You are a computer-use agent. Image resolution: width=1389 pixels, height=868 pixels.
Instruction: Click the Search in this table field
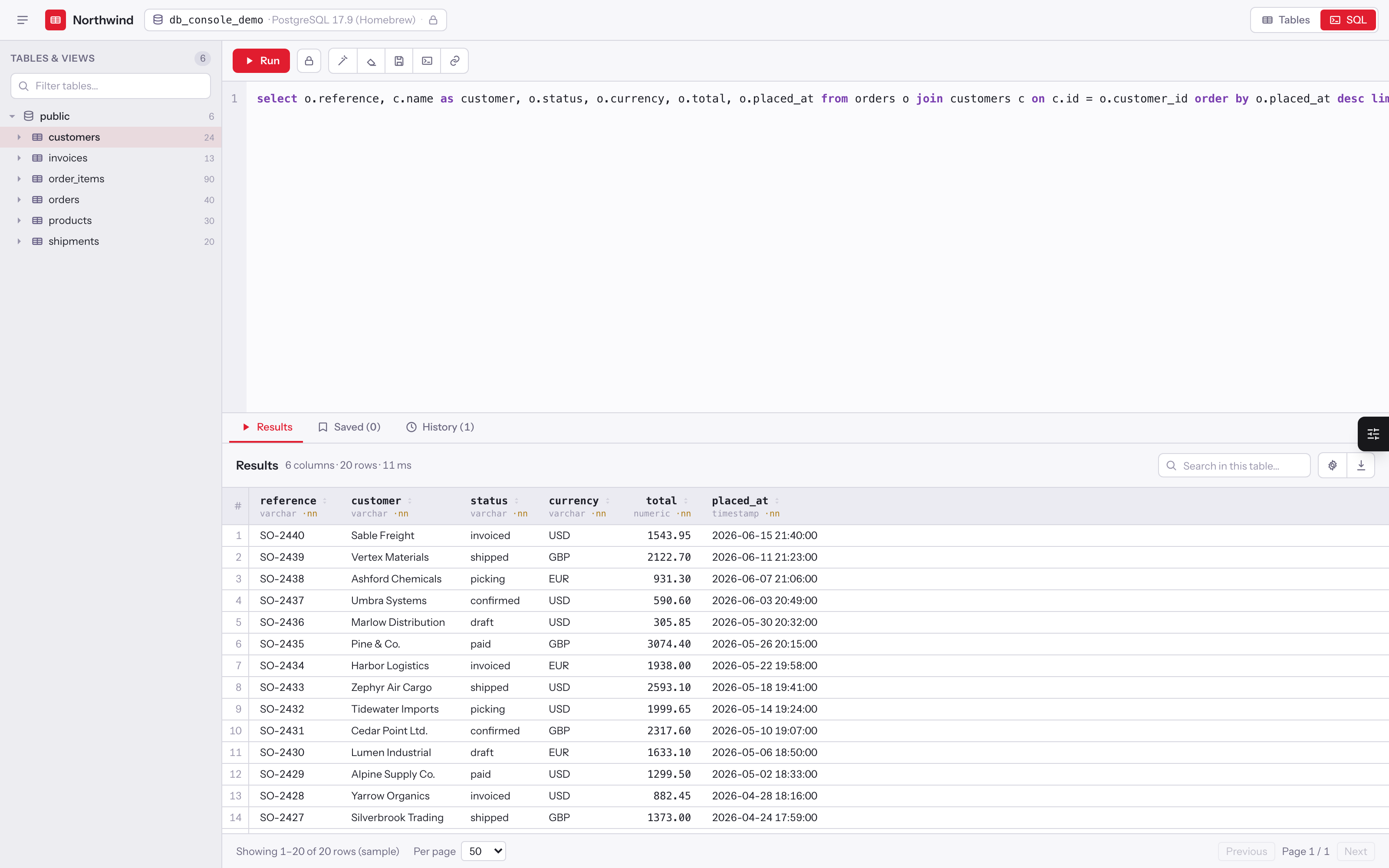pos(1234,466)
